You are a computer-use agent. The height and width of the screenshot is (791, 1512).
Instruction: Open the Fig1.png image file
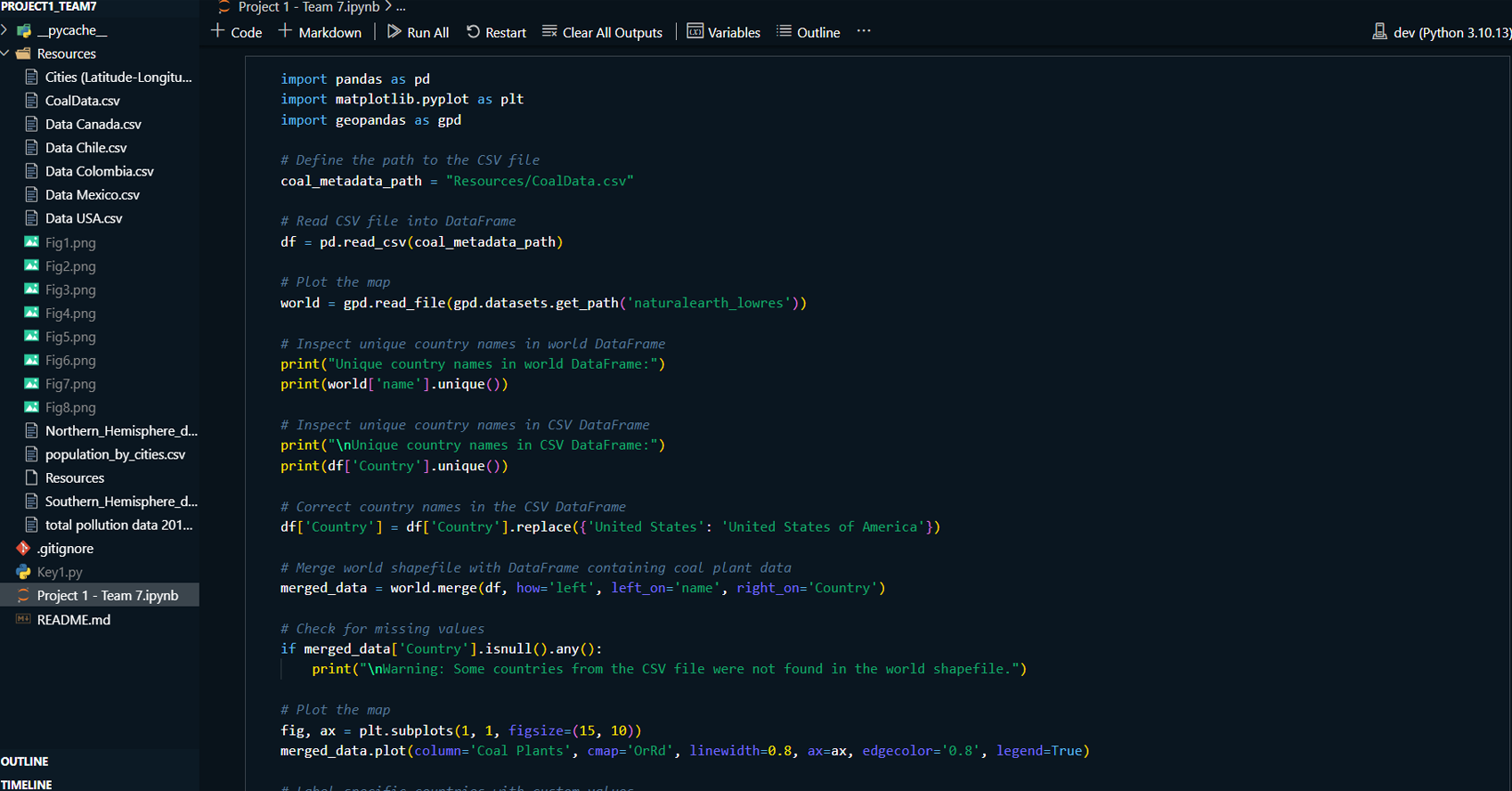(70, 242)
